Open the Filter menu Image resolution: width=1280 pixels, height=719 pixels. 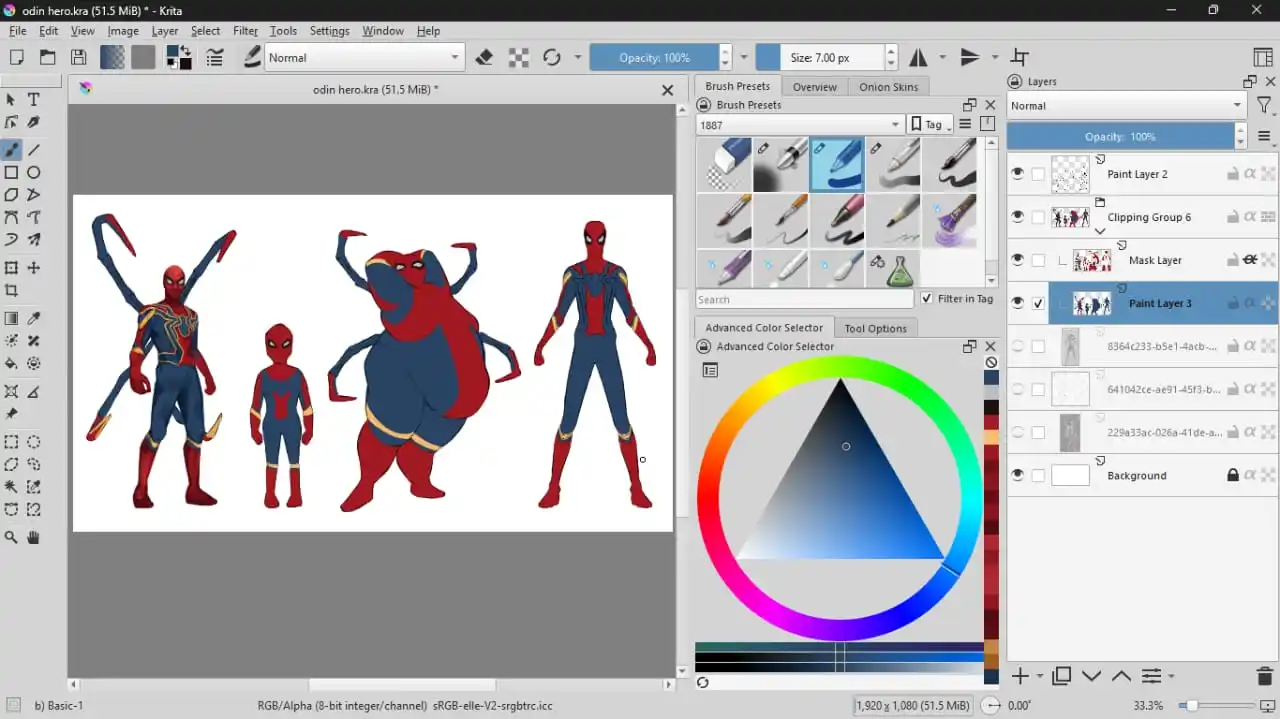(x=245, y=31)
